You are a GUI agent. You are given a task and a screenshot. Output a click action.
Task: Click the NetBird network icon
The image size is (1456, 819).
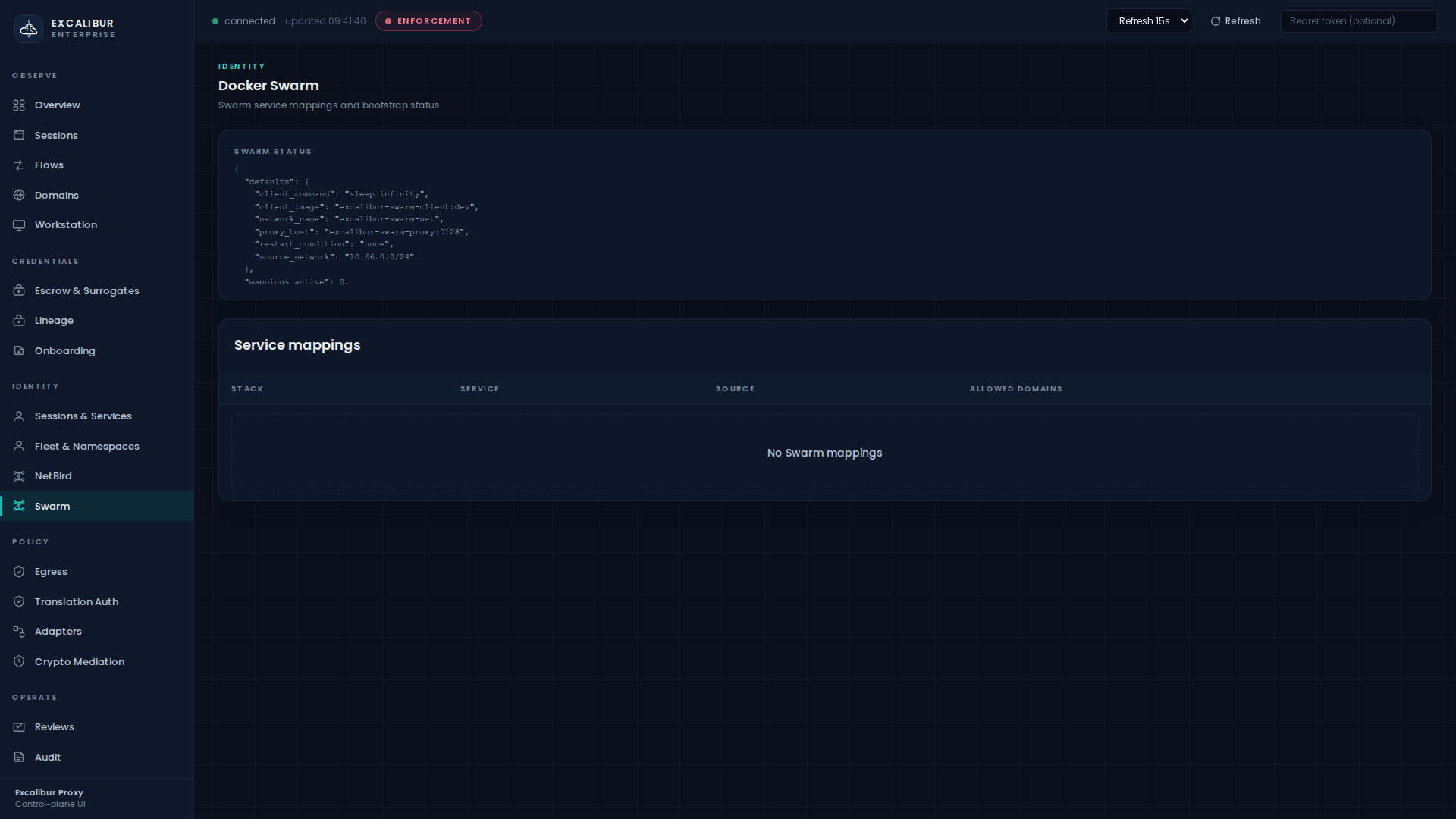point(19,476)
